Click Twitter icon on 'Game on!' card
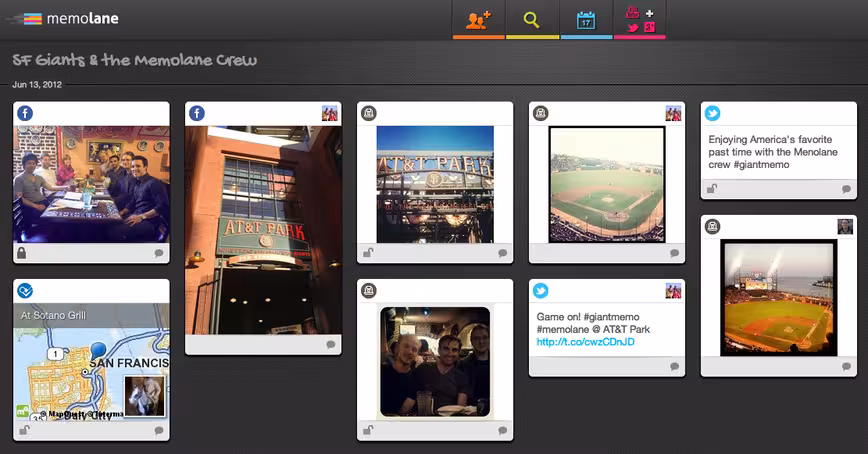This screenshot has width=868, height=454. coord(541,291)
